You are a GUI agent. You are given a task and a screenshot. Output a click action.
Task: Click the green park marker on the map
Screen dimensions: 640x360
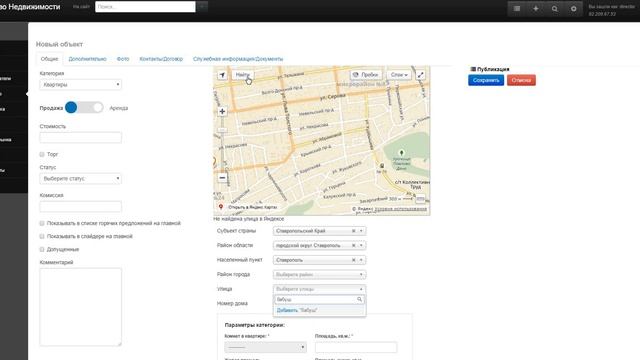(x=401, y=153)
